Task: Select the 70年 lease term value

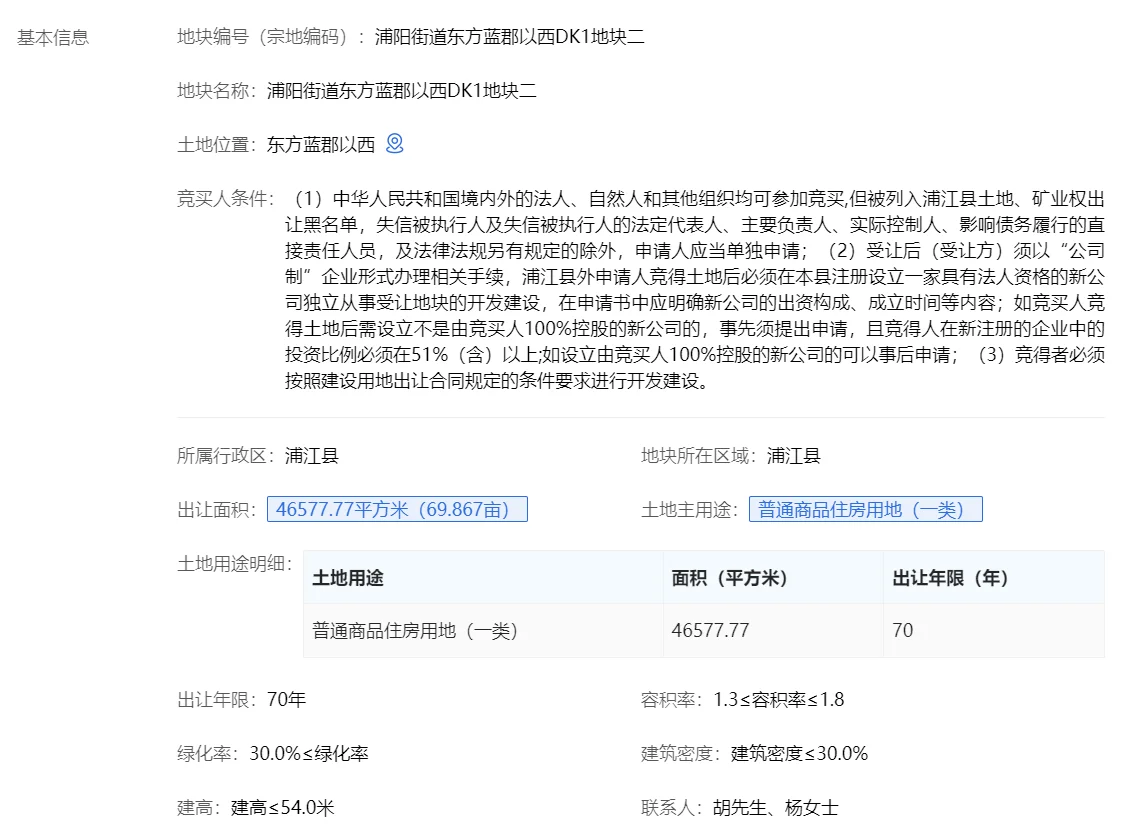Action: pos(286,700)
